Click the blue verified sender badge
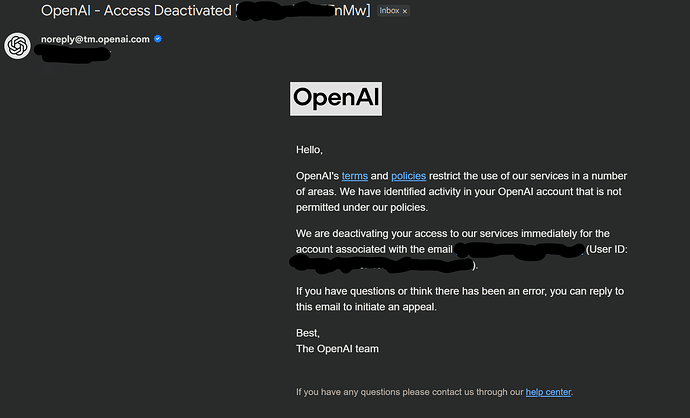Viewport: 690px width, 418px height. [158, 39]
